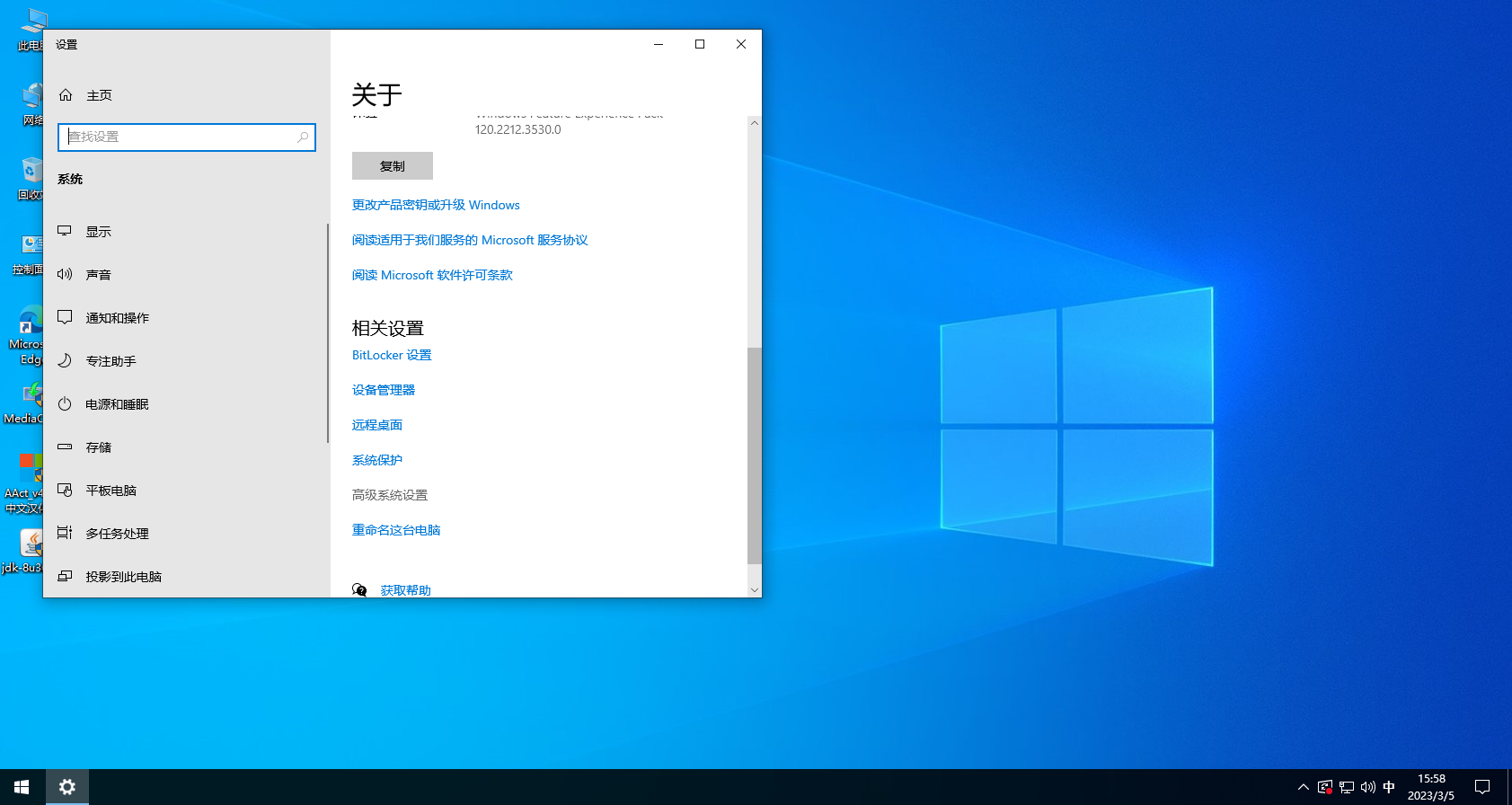
Task: Open the volume icon in system tray
Action: [x=1367, y=787]
